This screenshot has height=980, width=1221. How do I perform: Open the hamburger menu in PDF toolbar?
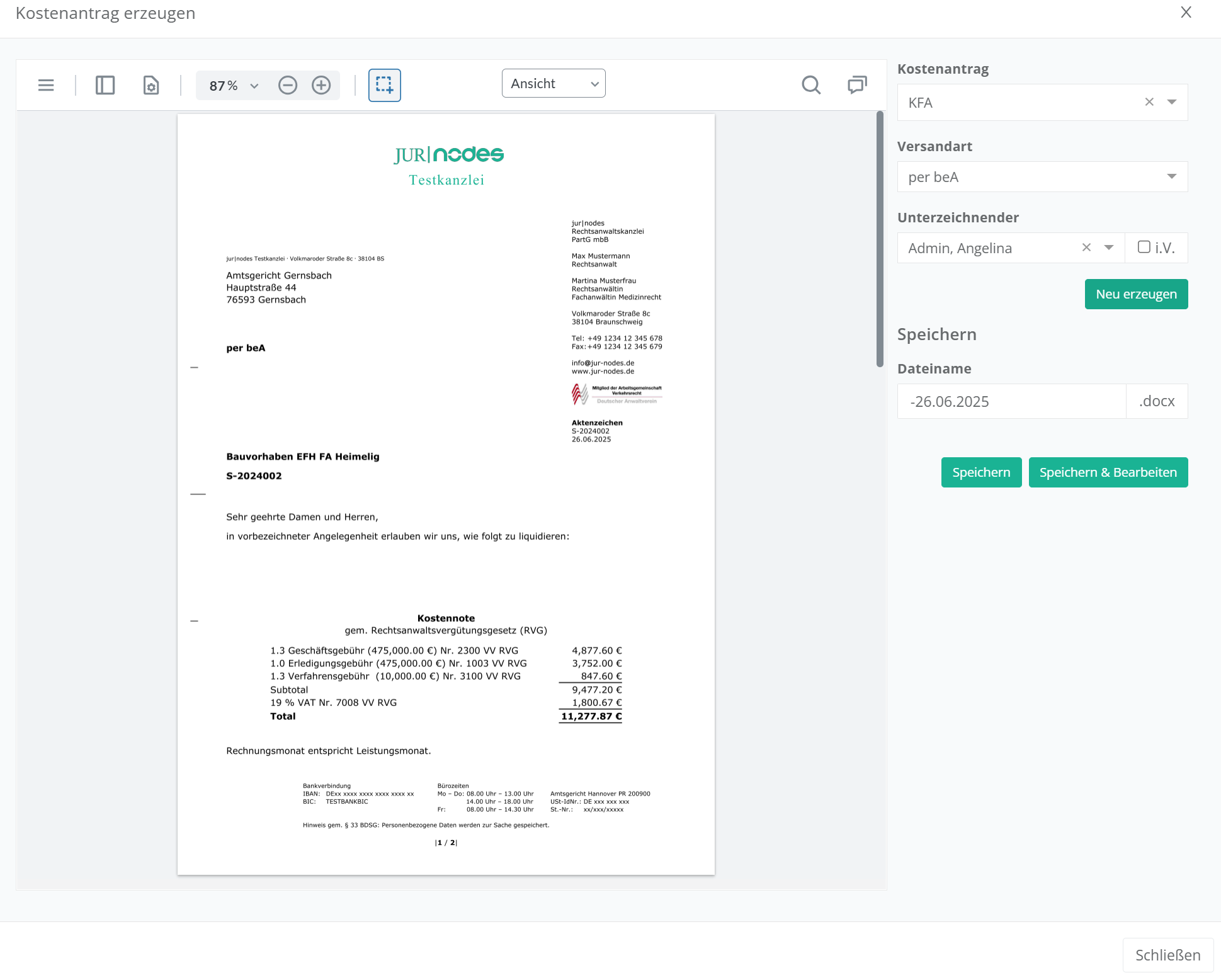[x=46, y=85]
